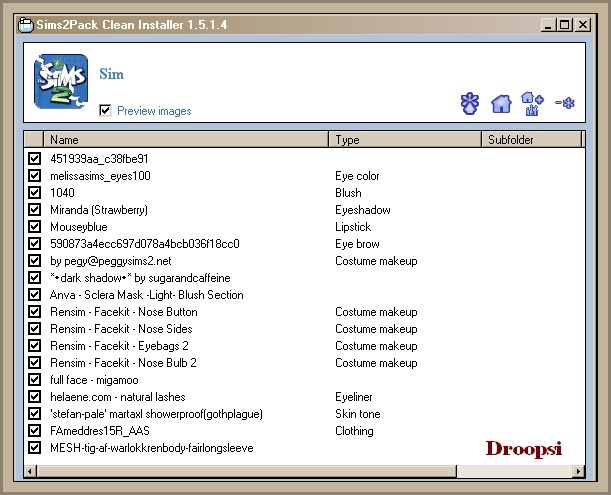Viewport: 611px width, 495px height.
Task: Click the horizontal scrollbar left arrow
Action: click(30, 471)
